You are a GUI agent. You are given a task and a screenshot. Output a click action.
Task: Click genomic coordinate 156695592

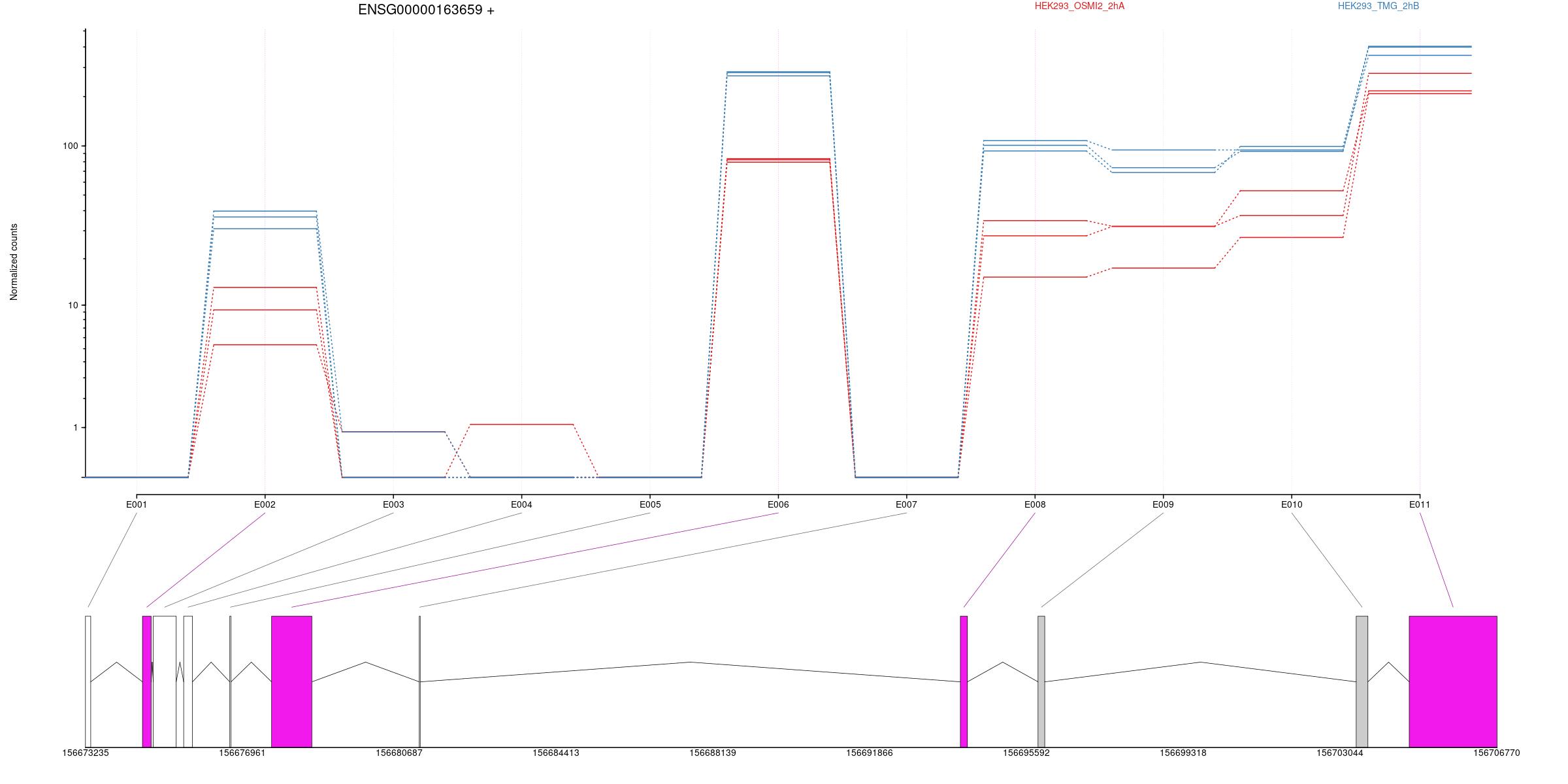click(x=1026, y=753)
